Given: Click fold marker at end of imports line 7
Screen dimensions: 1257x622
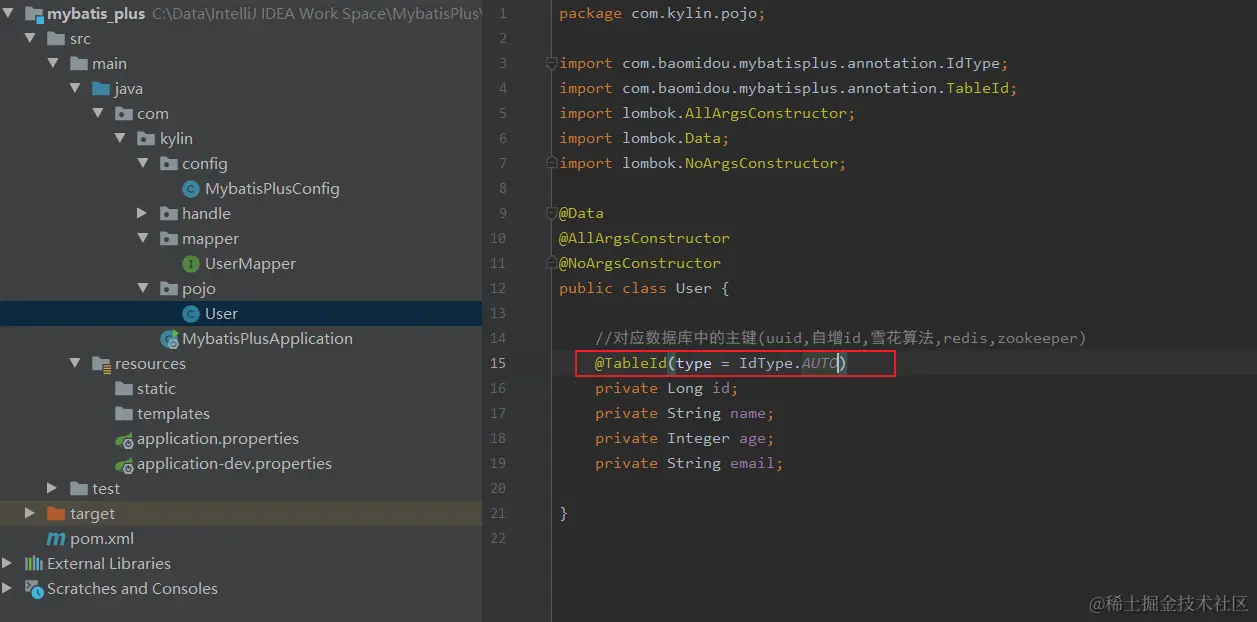Looking at the screenshot, I should click(x=551, y=163).
